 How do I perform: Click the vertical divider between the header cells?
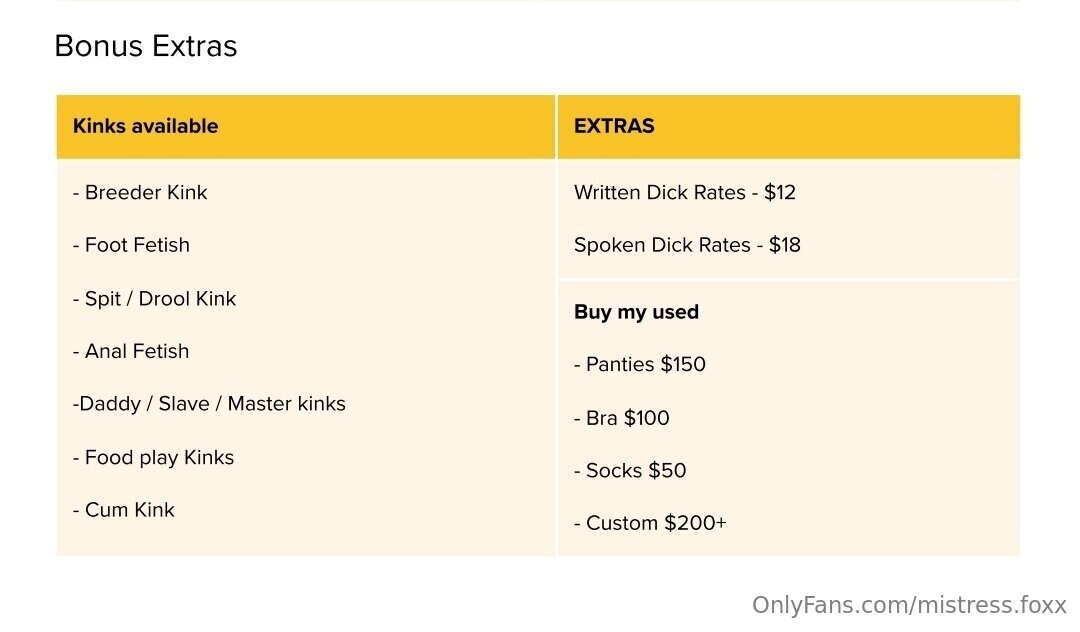point(556,126)
